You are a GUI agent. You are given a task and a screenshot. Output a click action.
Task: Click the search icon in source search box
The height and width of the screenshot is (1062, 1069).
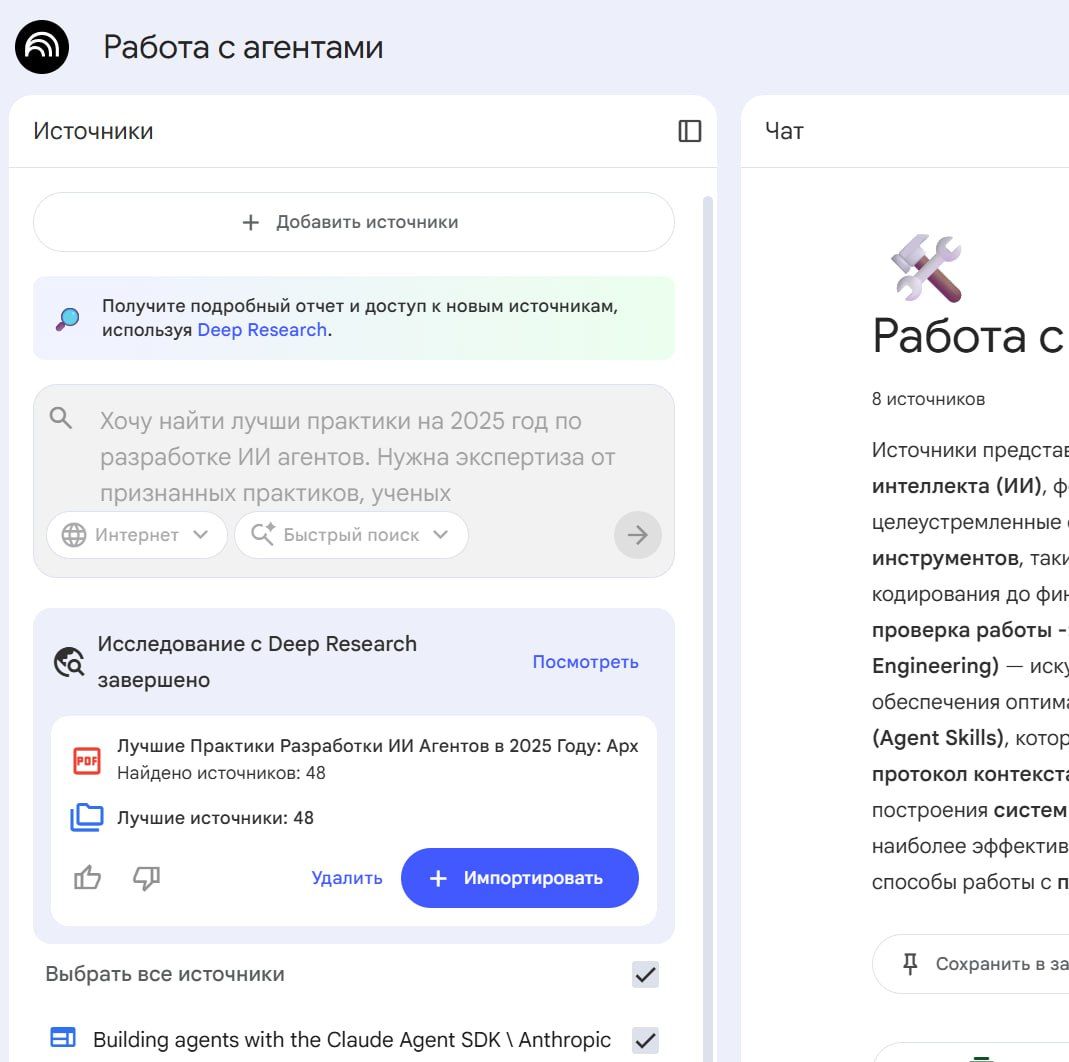click(x=61, y=418)
